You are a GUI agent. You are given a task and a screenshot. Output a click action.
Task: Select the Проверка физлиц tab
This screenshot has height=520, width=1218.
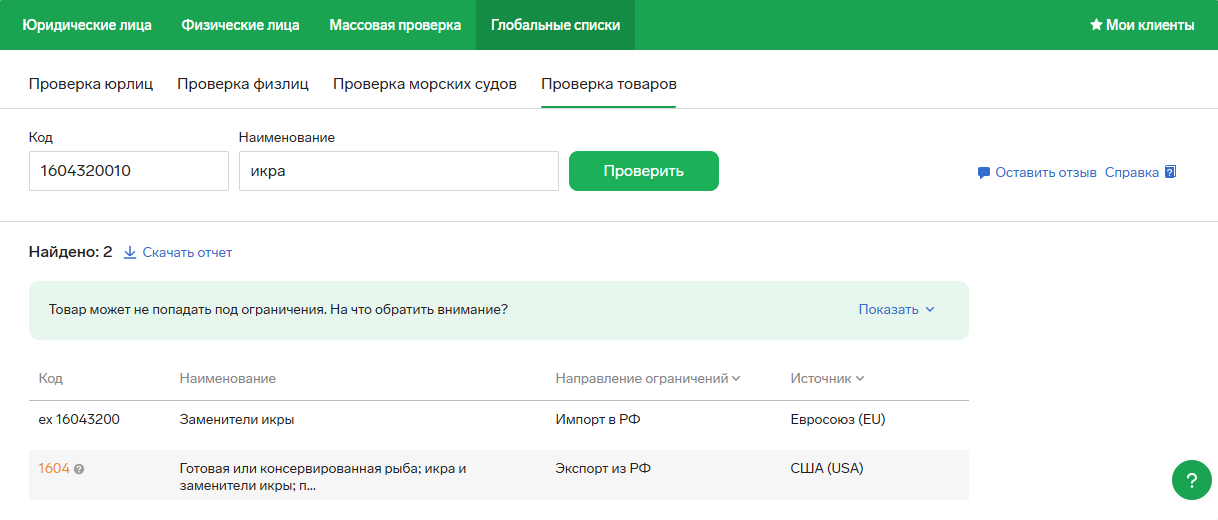coord(243,84)
